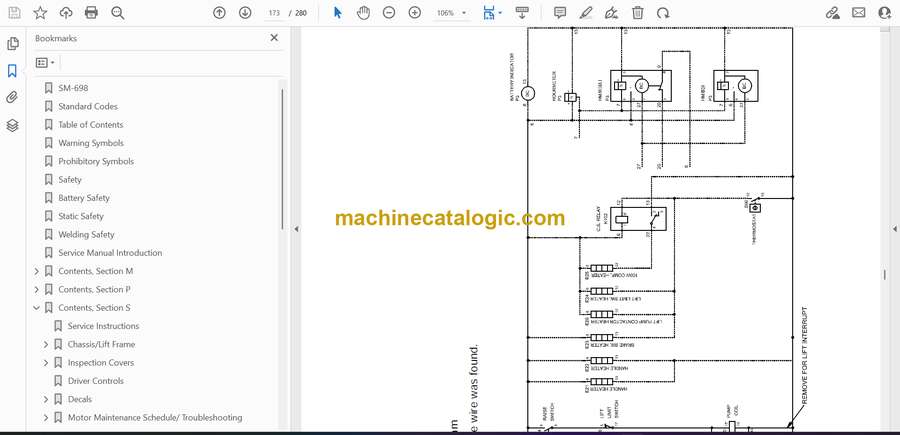This screenshot has height=435, width=900.
Task: Open the zoom level 106% dropdown
Action: (x=451, y=13)
